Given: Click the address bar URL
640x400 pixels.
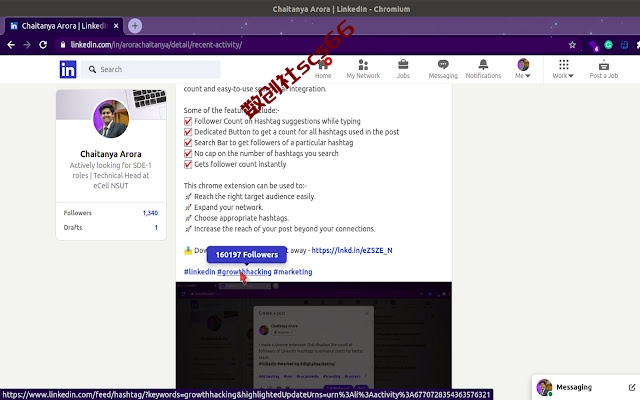Looking at the screenshot, I should click(156, 45).
